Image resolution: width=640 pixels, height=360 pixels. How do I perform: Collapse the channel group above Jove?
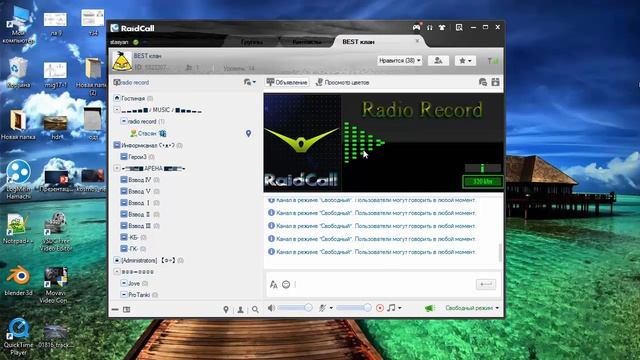coord(116,271)
